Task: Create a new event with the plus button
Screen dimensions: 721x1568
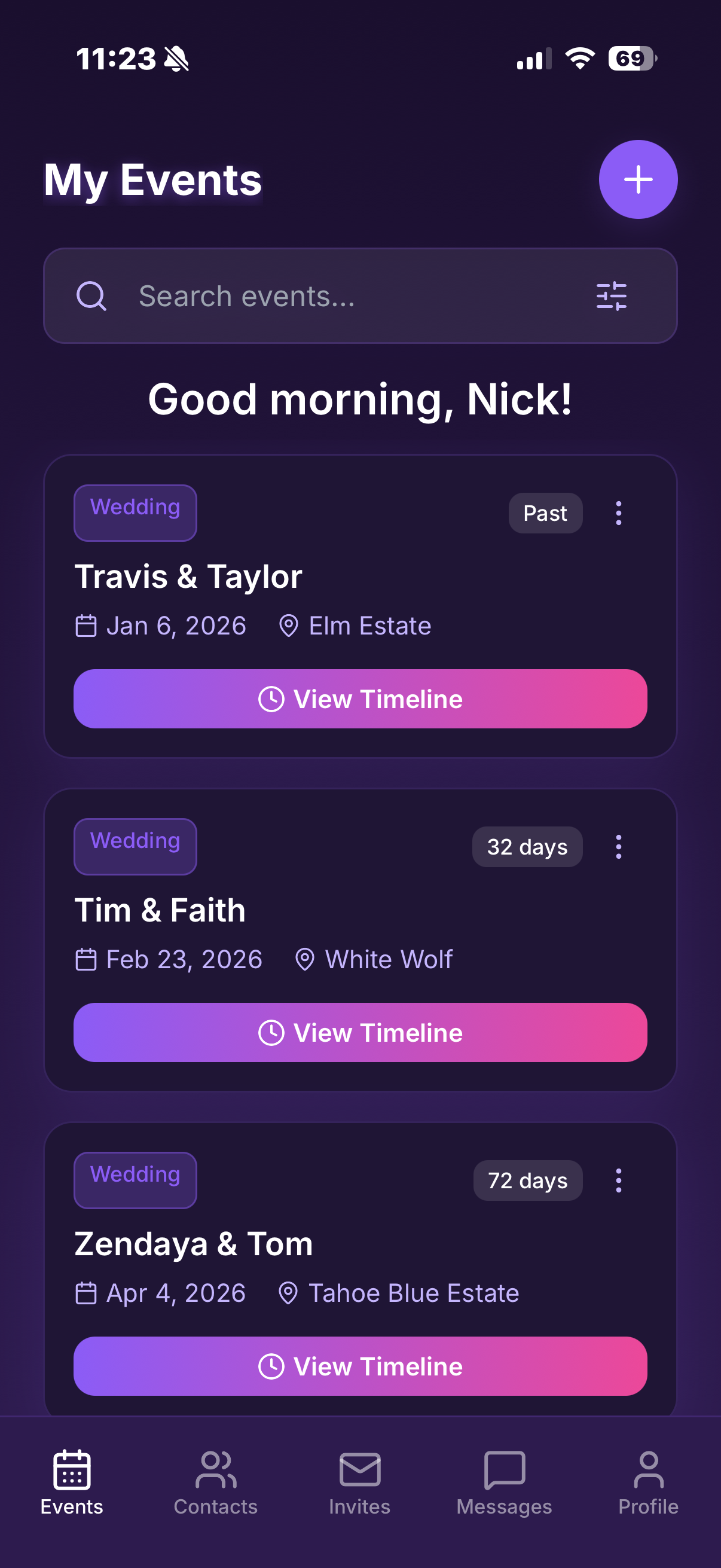Action: coord(638,179)
